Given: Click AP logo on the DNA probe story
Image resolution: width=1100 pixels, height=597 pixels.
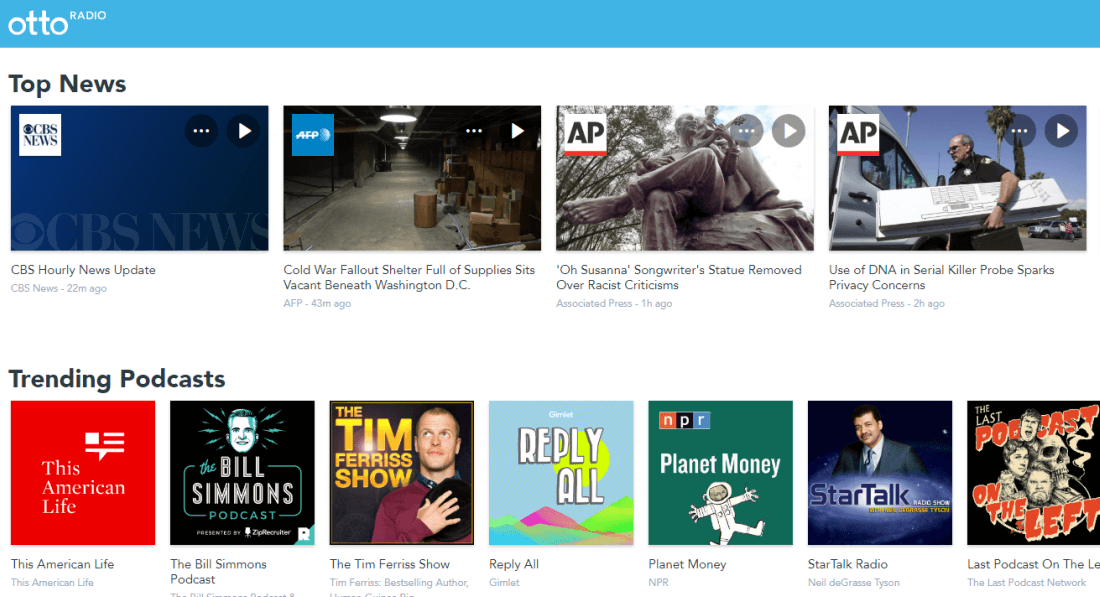Looking at the screenshot, I should [858, 135].
